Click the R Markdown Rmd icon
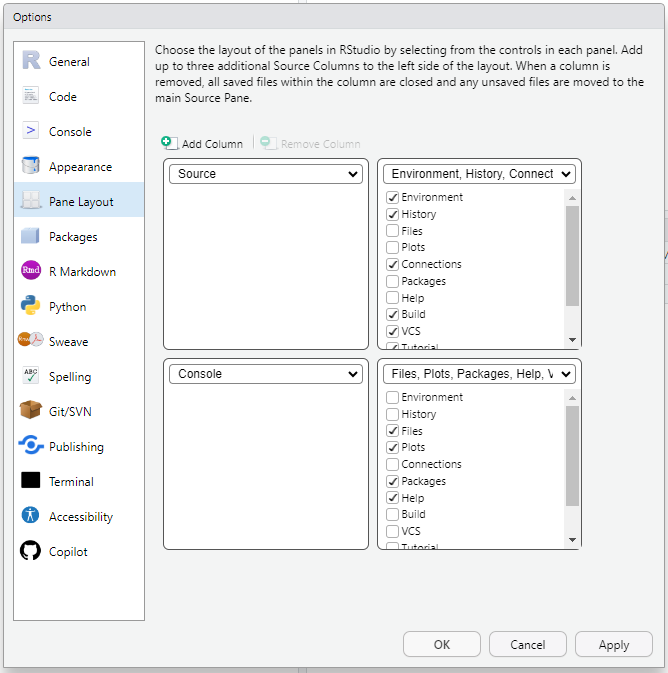Viewport: 668px width, 673px height. point(31,271)
